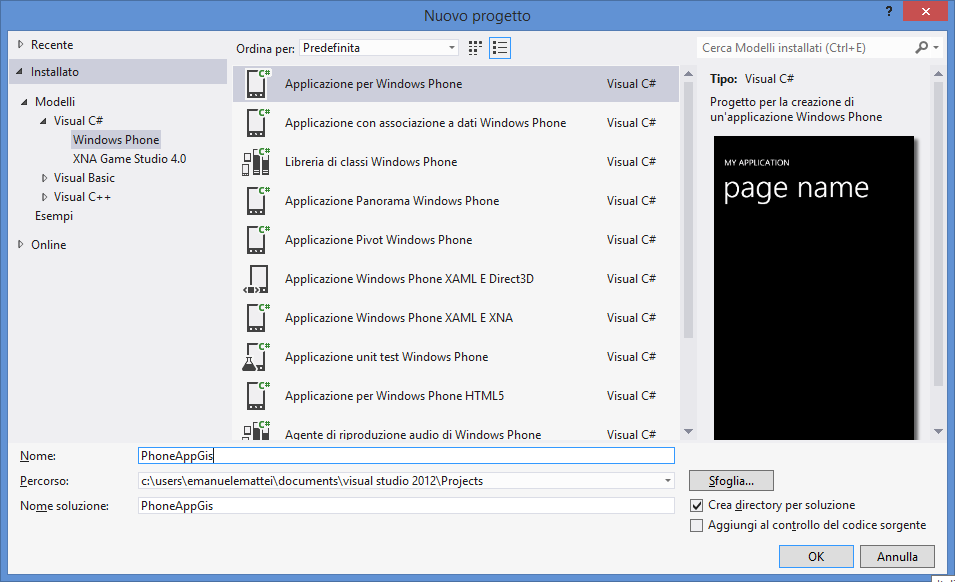Expand the Visual C++ tree node
The width and height of the screenshot is (955, 582).
44,197
